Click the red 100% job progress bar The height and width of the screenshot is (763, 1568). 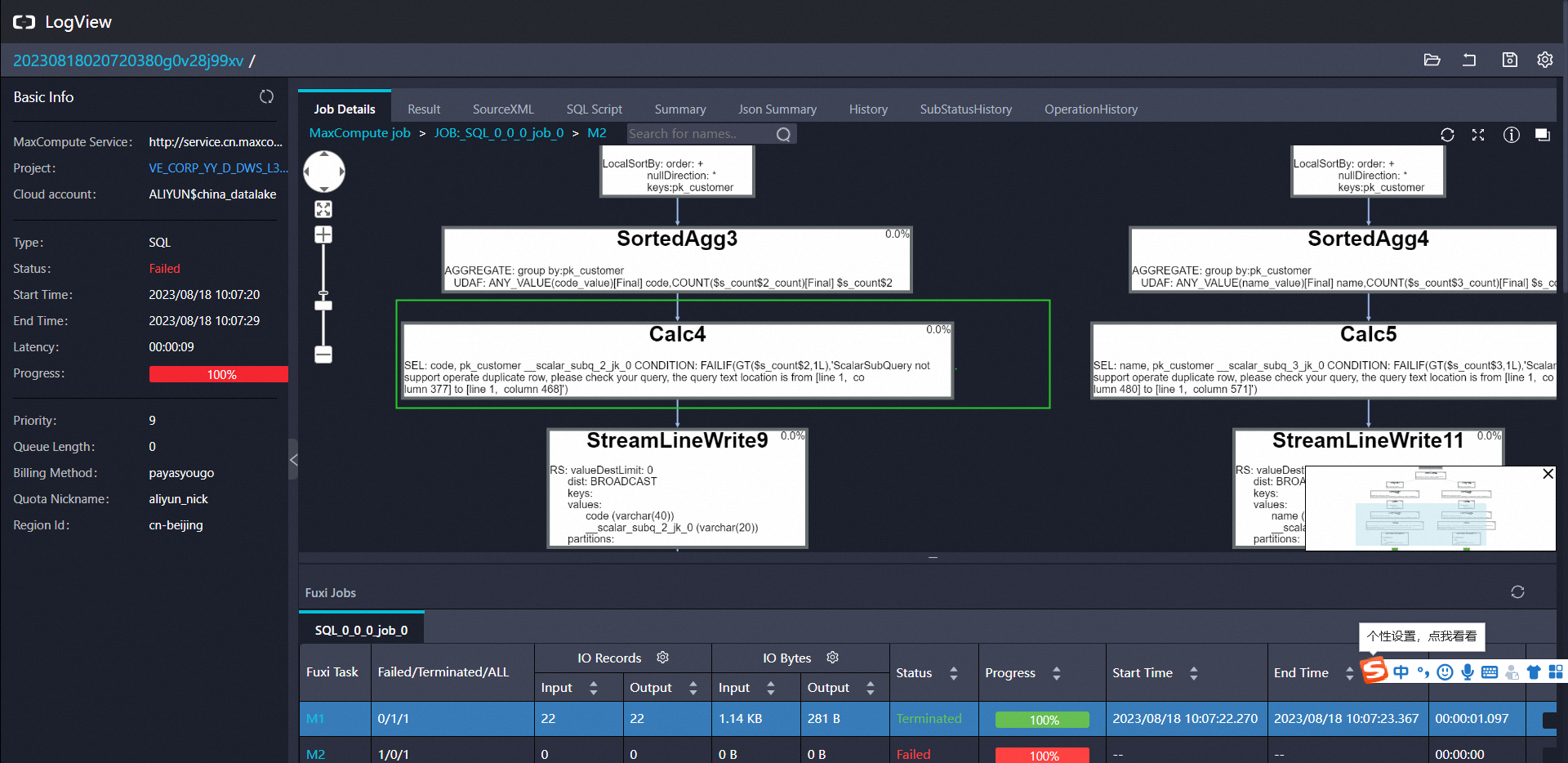218,374
